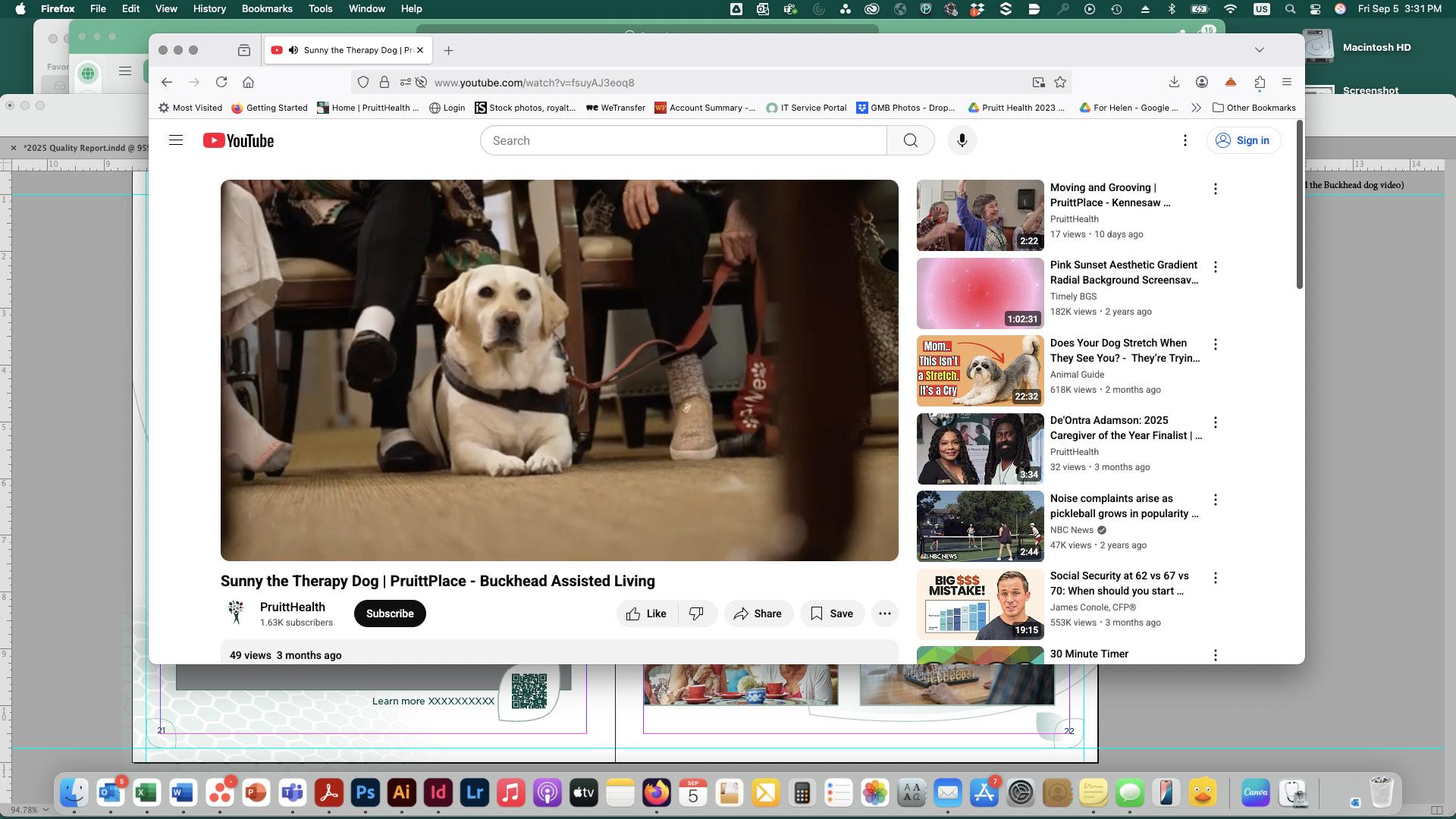The width and height of the screenshot is (1456, 819).
Task: Click in the YouTube search field
Action: tap(682, 140)
